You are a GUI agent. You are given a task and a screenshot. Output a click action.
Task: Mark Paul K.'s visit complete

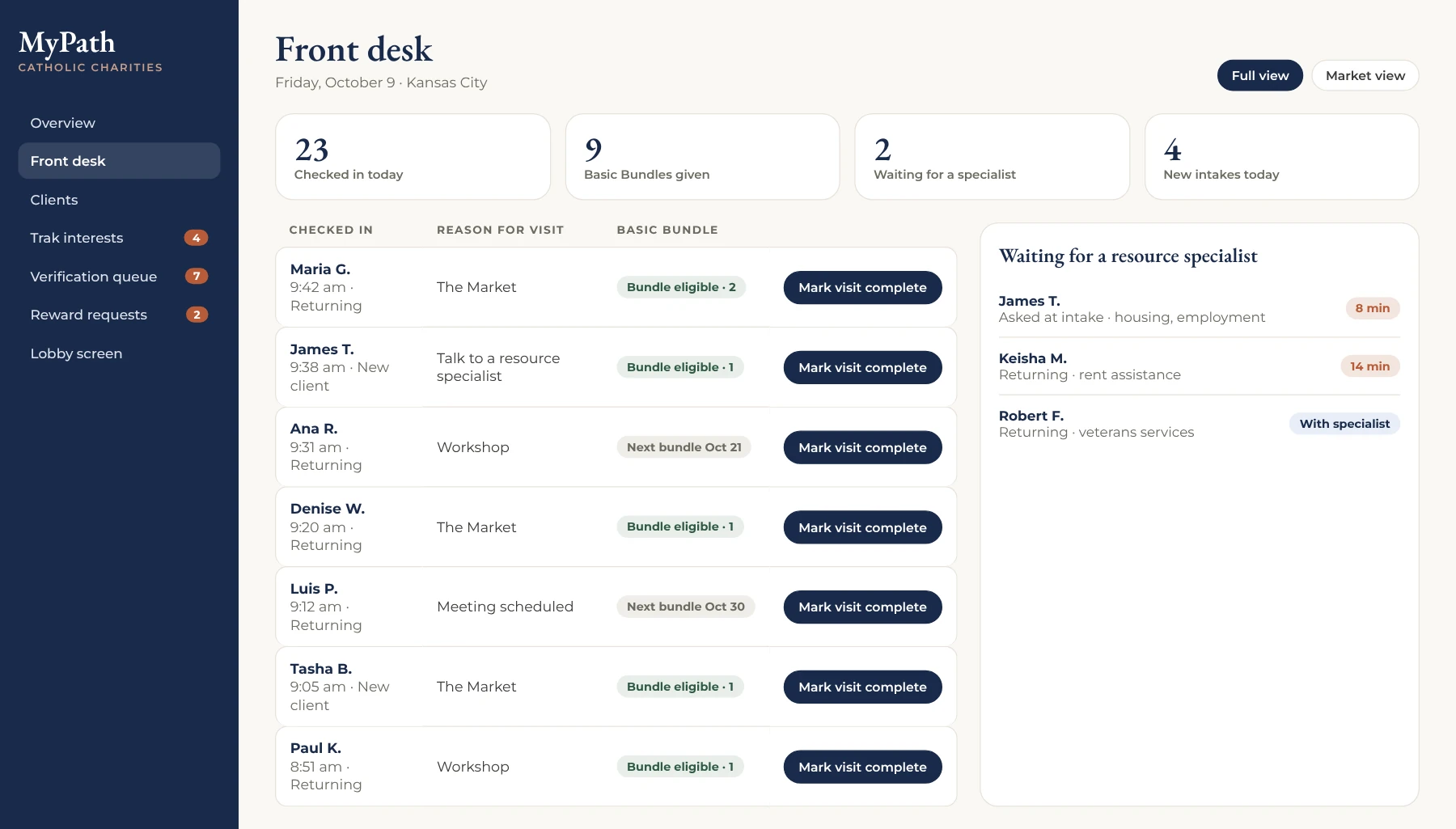pos(862,767)
